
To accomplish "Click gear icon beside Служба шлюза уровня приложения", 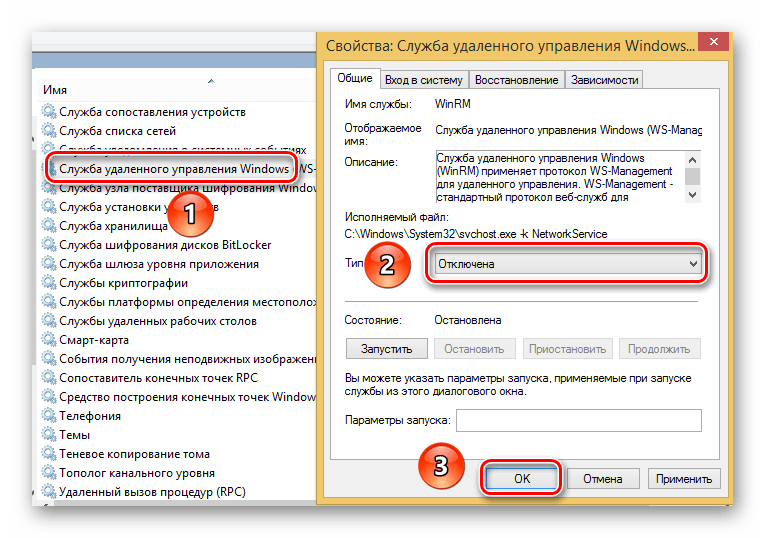I will pos(49,263).
